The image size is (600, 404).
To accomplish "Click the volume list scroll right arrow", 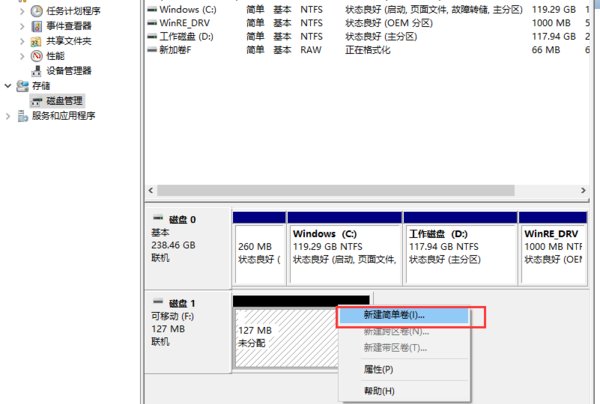I will tap(583, 191).
